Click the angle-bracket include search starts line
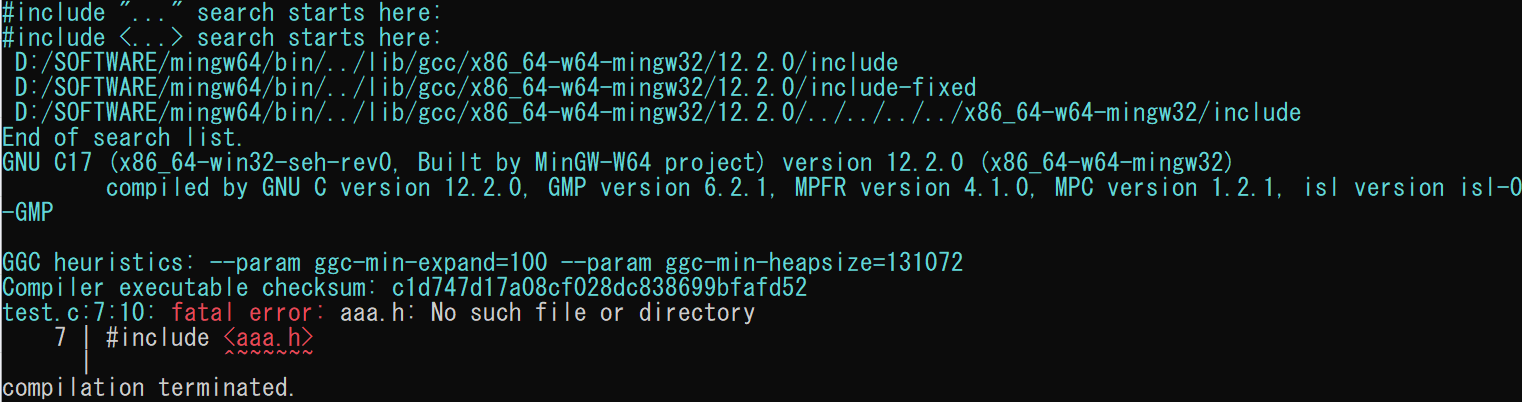This screenshot has width=1522, height=402. (x=221, y=38)
